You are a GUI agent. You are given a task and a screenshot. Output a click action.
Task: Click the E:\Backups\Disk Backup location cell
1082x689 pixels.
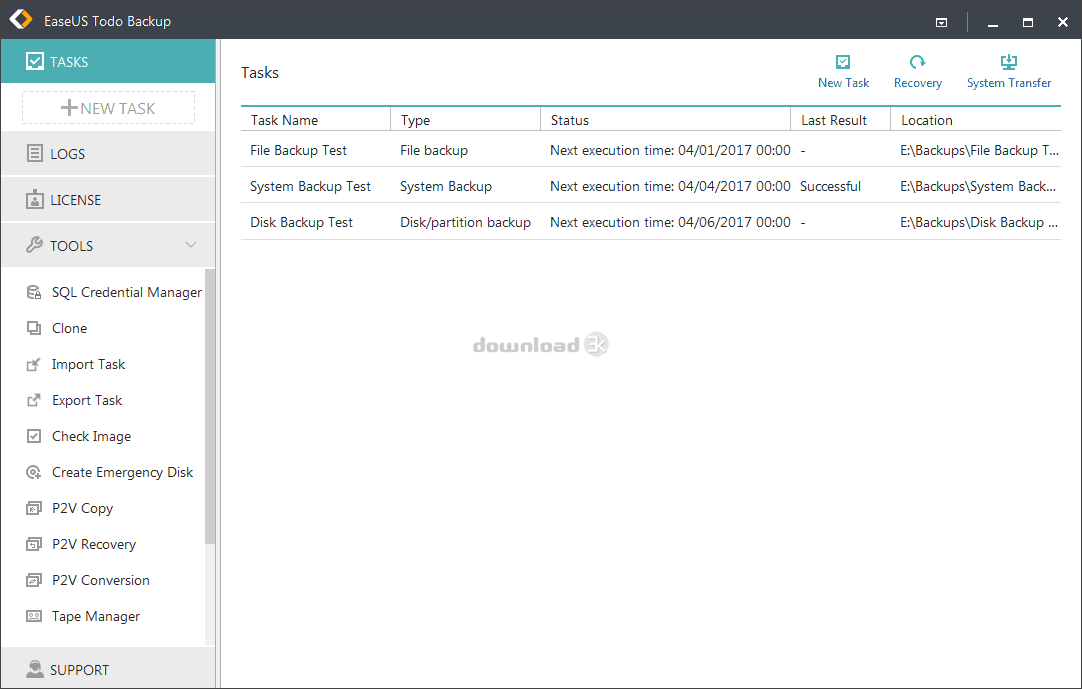pos(978,222)
